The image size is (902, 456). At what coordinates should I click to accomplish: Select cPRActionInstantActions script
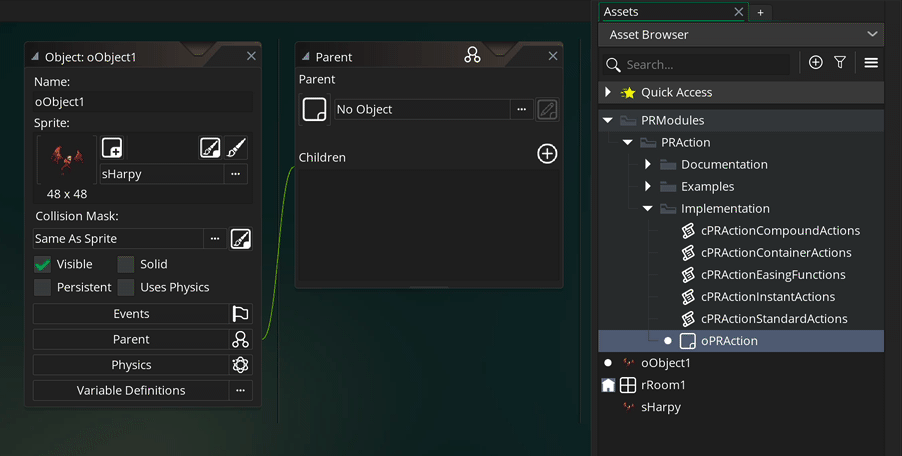pyautogui.click(x=768, y=297)
